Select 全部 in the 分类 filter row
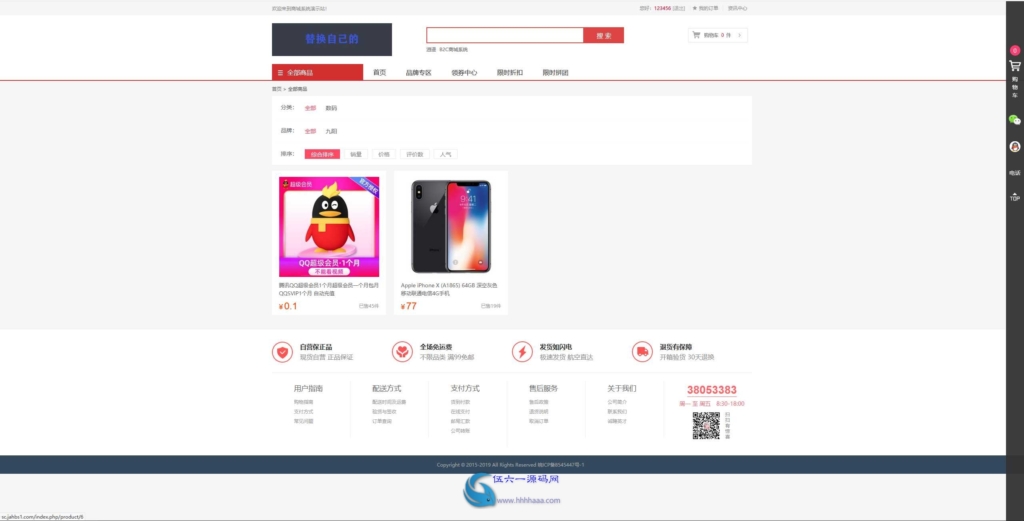Viewport: 1024px width, 521px height. tap(310, 108)
